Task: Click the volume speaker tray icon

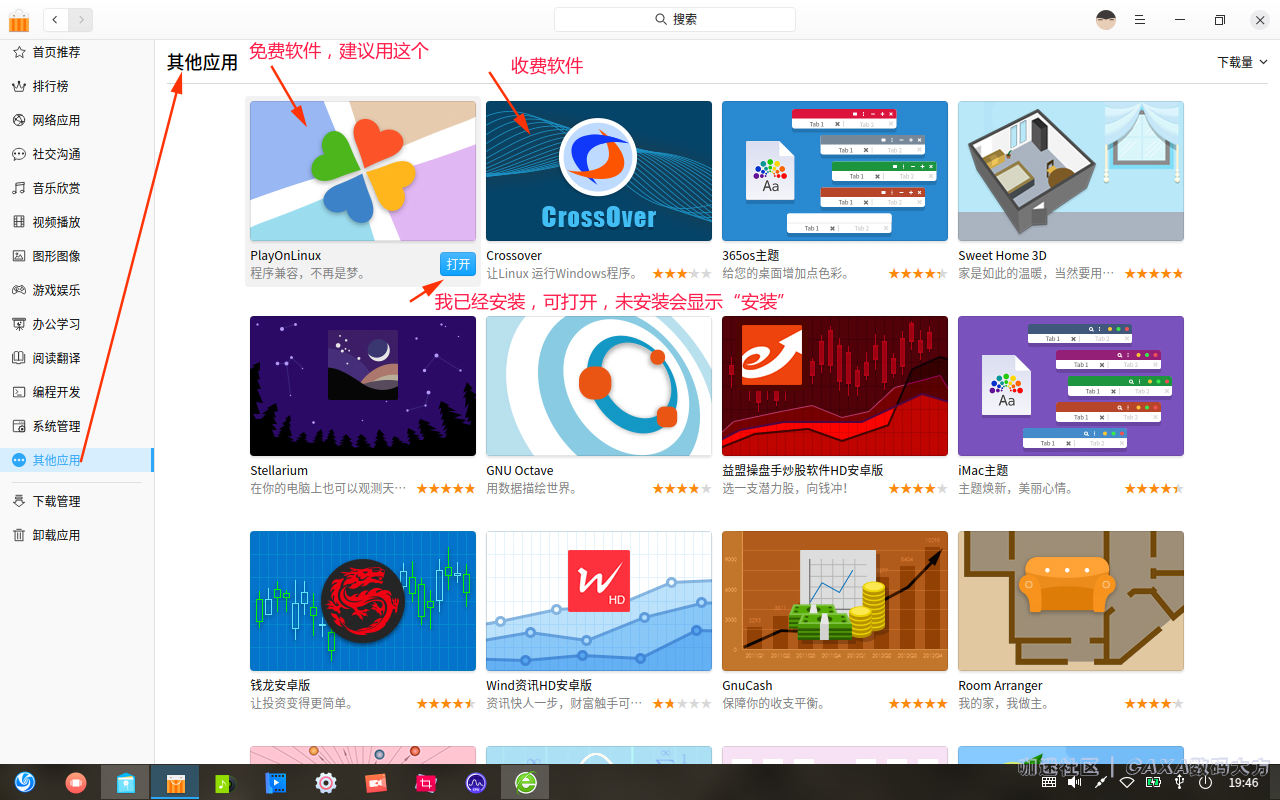Action: [x=1075, y=782]
